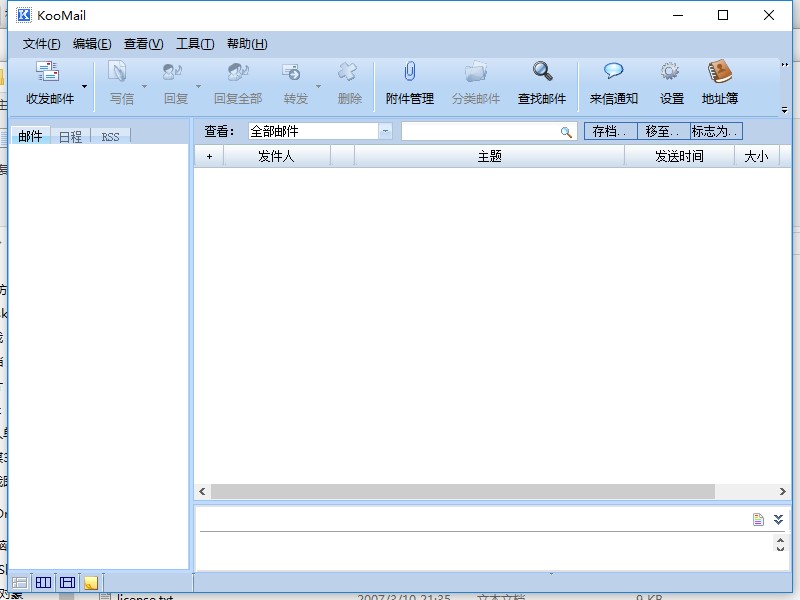The height and width of the screenshot is (600, 800).
Task: Click the Reply All (回复全部) icon
Action: (x=238, y=72)
